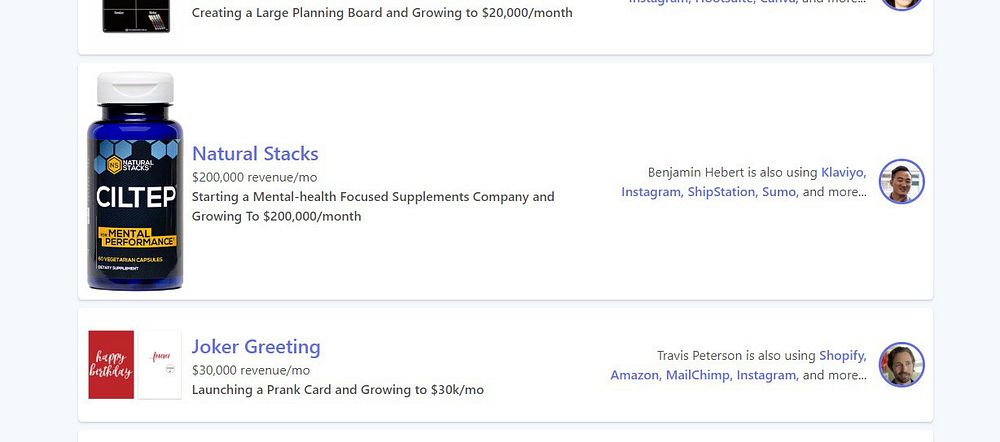
Task: Click the red happy birthday card image
Action: pyautogui.click(x=111, y=365)
